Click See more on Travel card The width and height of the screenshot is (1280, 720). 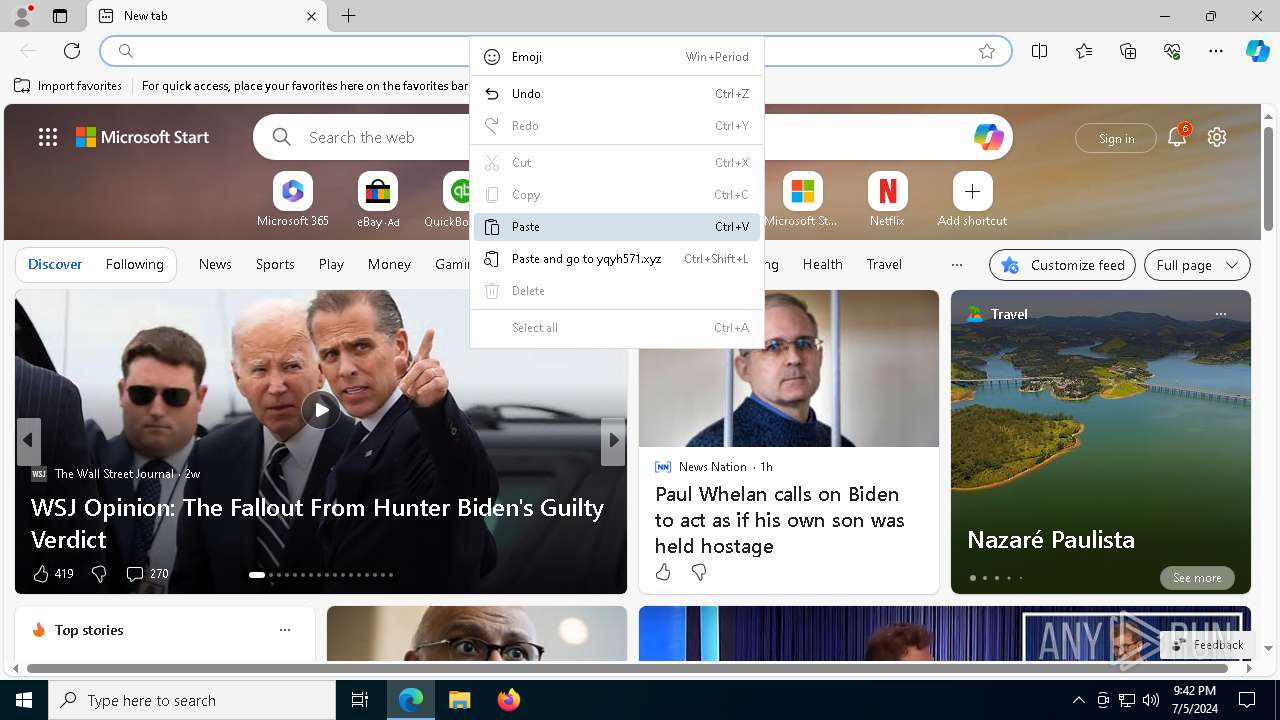[1197, 578]
